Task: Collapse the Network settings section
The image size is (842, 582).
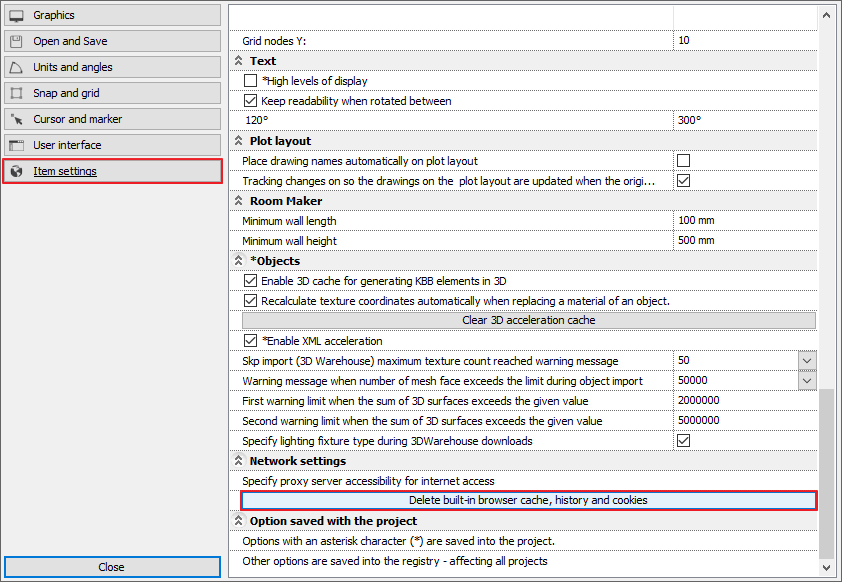Action: 238,461
